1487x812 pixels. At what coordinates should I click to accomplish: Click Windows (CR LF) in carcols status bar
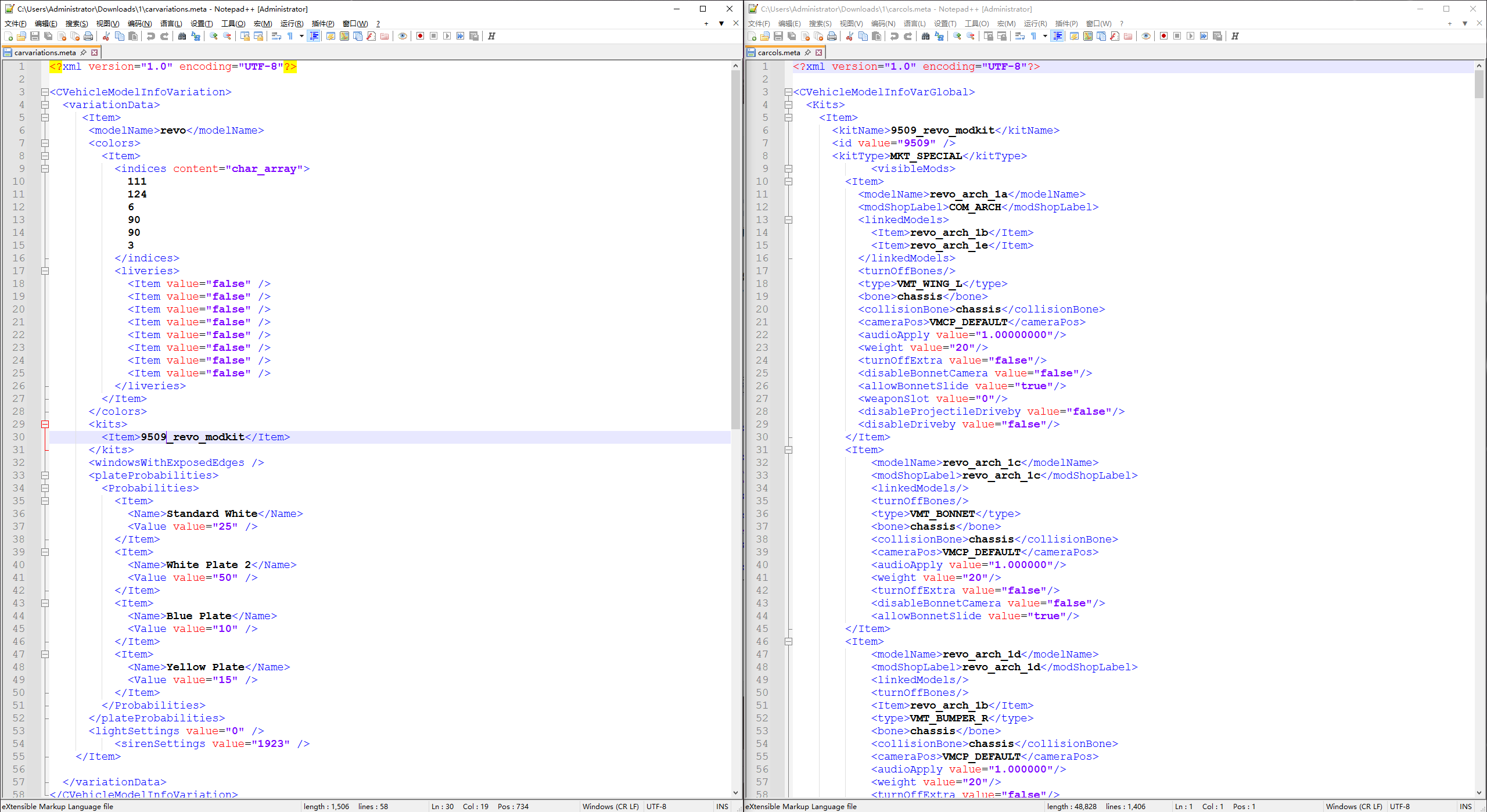(1354, 806)
